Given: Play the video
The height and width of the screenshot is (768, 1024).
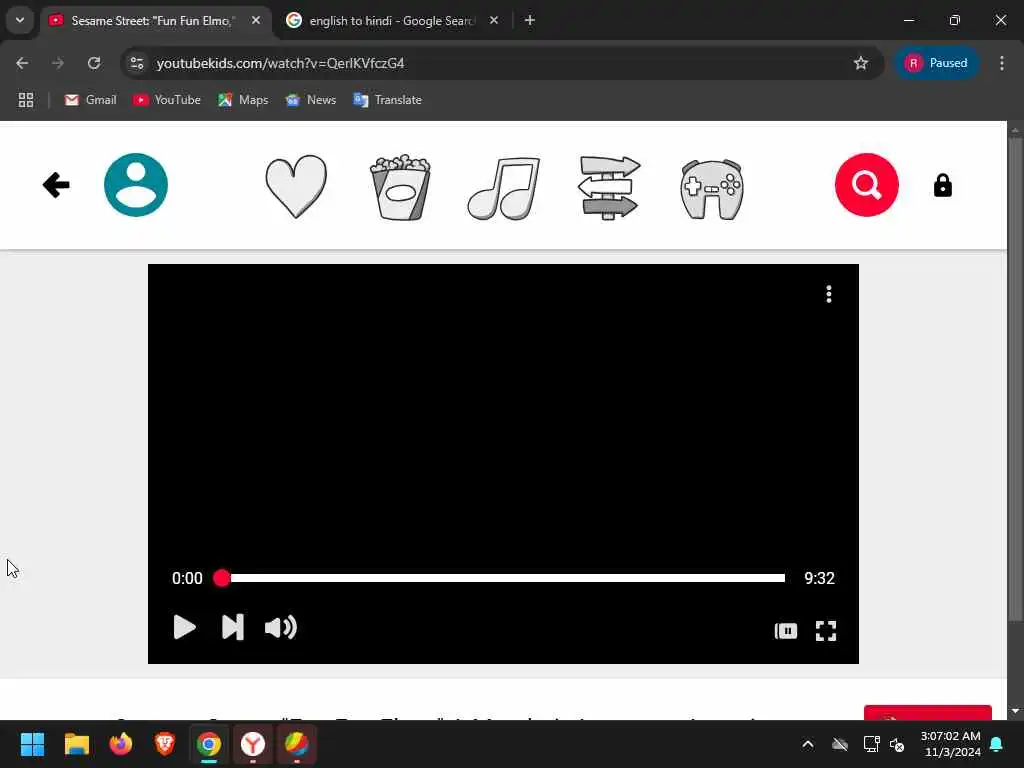Looking at the screenshot, I should pos(184,628).
